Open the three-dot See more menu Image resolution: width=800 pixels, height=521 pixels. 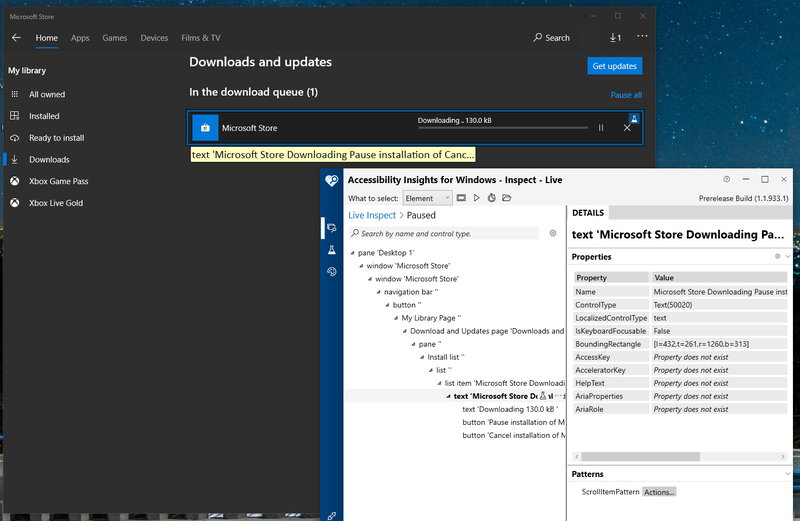(642, 36)
